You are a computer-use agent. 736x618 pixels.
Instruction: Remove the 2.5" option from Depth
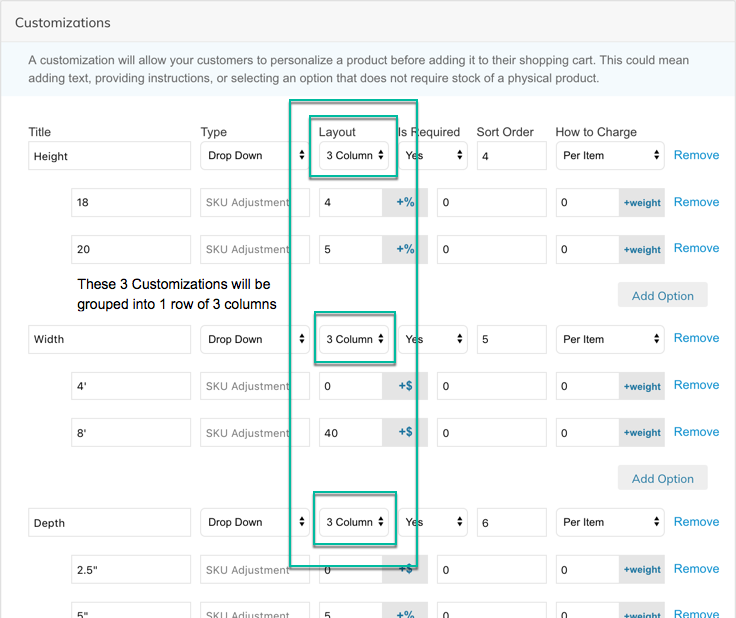[x=696, y=569]
